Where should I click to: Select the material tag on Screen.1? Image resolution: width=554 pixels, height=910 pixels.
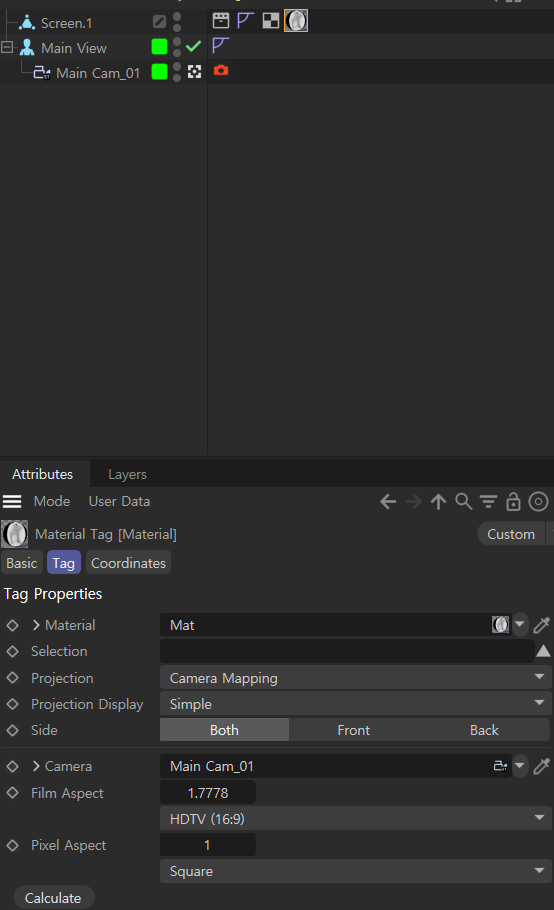pyautogui.click(x=296, y=21)
